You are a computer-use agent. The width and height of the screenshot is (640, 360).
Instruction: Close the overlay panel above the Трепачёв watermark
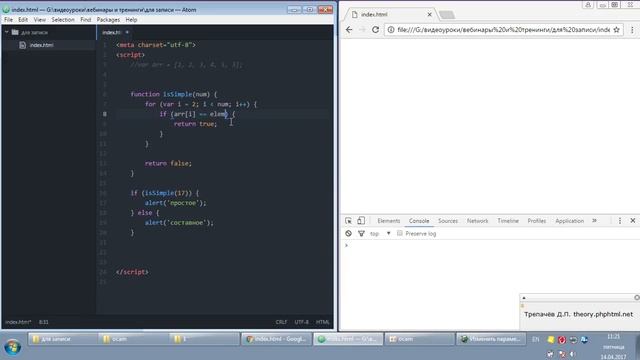tap(637, 298)
